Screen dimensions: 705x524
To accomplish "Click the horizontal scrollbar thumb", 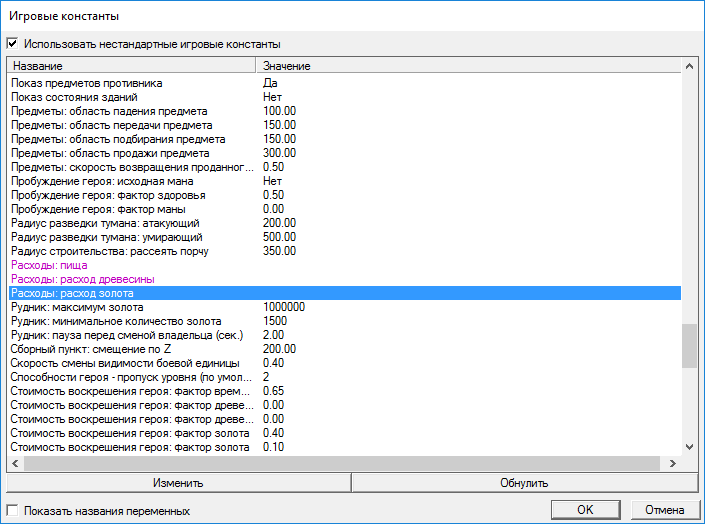I will tap(342, 463).
